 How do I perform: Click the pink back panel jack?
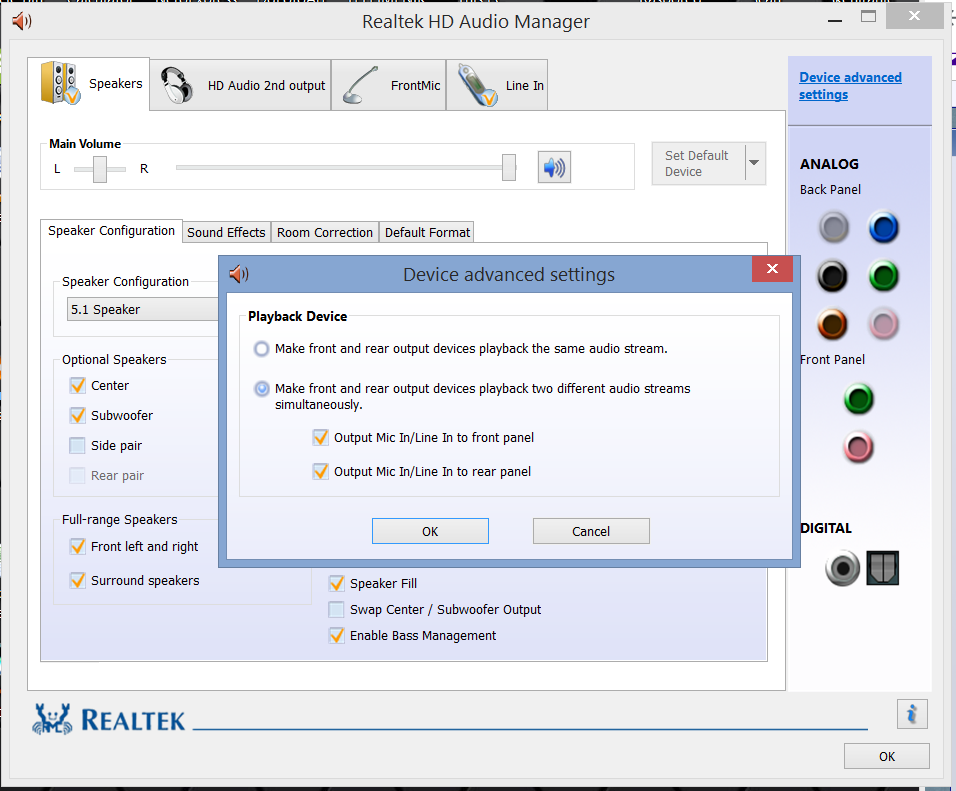coord(883,324)
